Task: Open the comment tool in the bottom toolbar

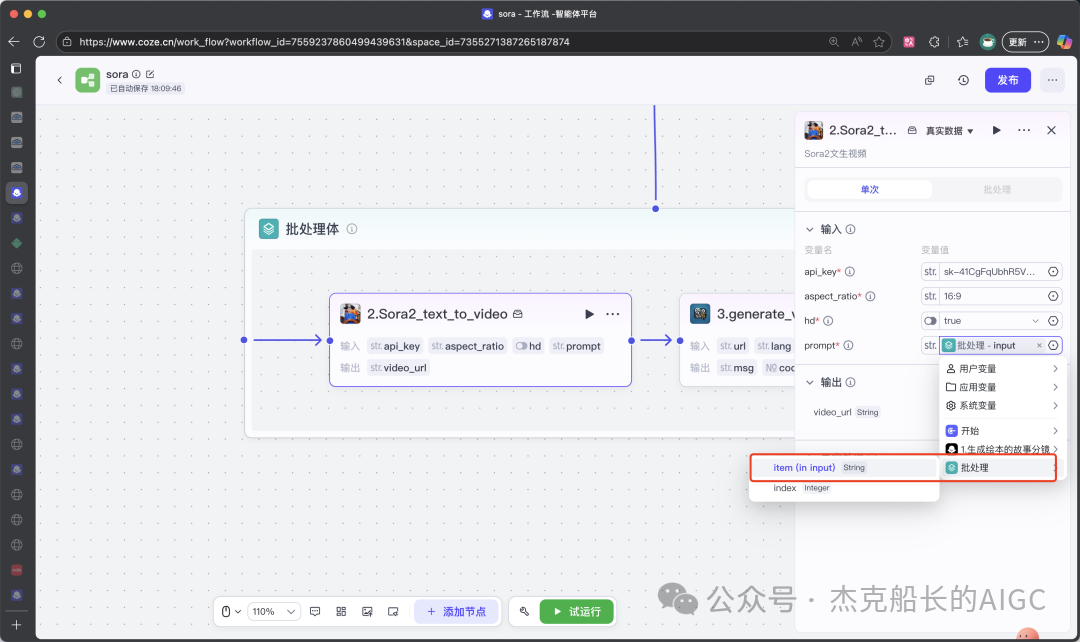Action: click(x=315, y=611)
